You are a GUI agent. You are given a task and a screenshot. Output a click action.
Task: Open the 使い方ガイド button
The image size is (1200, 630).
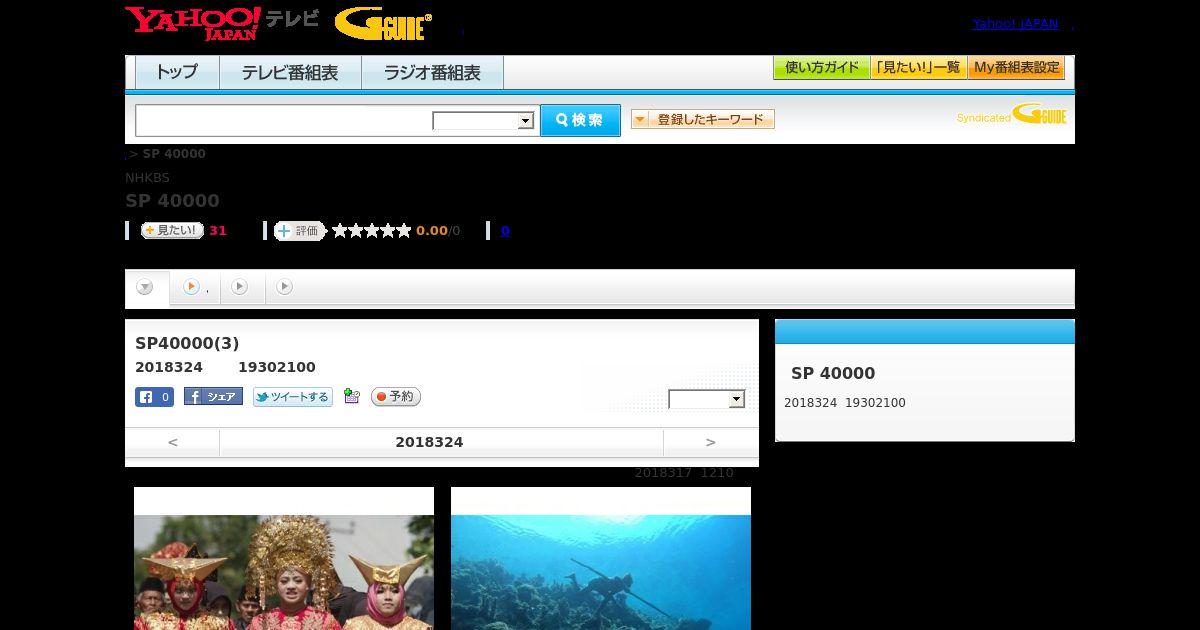pos(821,68)
